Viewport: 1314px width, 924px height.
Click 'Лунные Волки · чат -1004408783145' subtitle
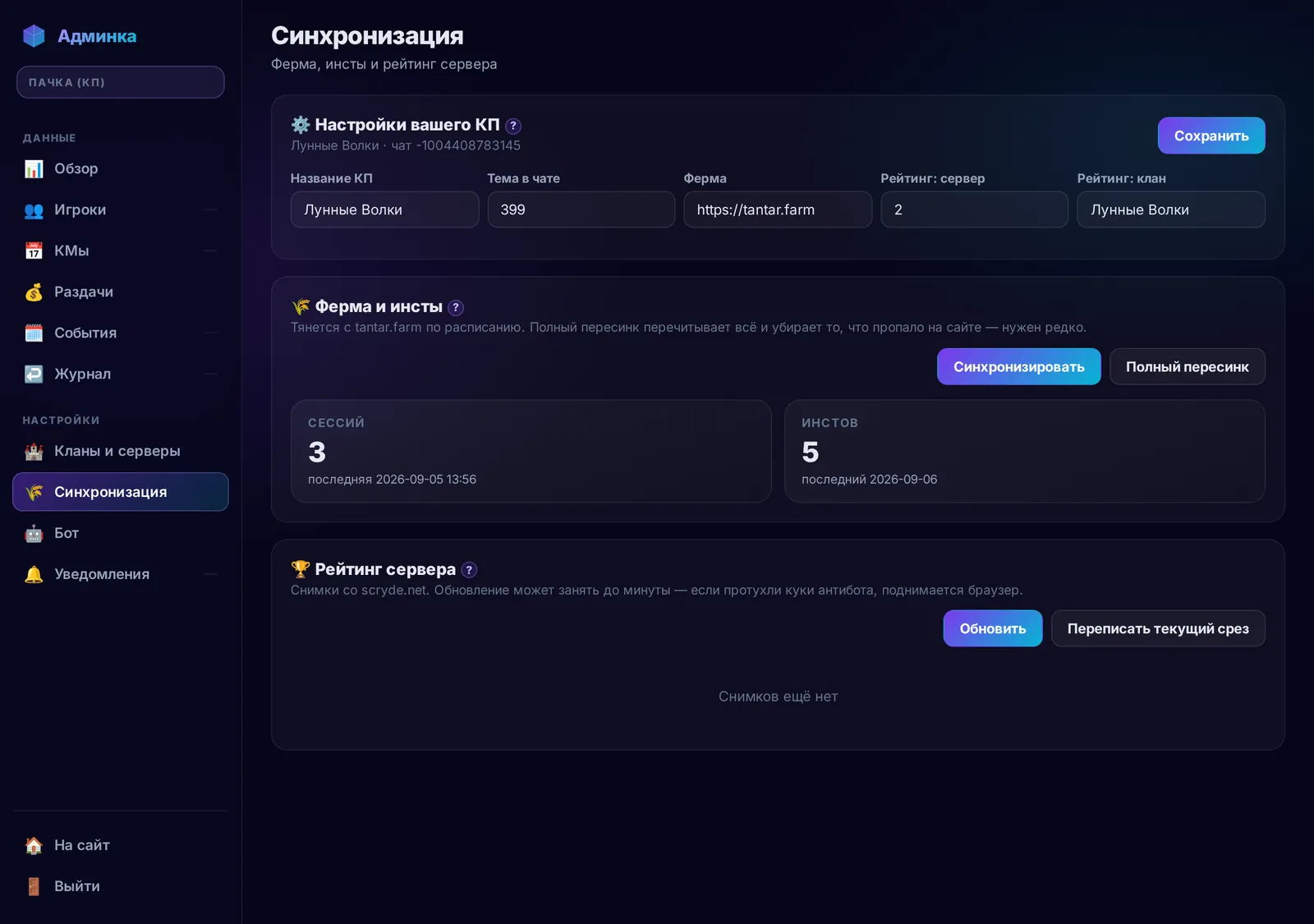[406, 145]
